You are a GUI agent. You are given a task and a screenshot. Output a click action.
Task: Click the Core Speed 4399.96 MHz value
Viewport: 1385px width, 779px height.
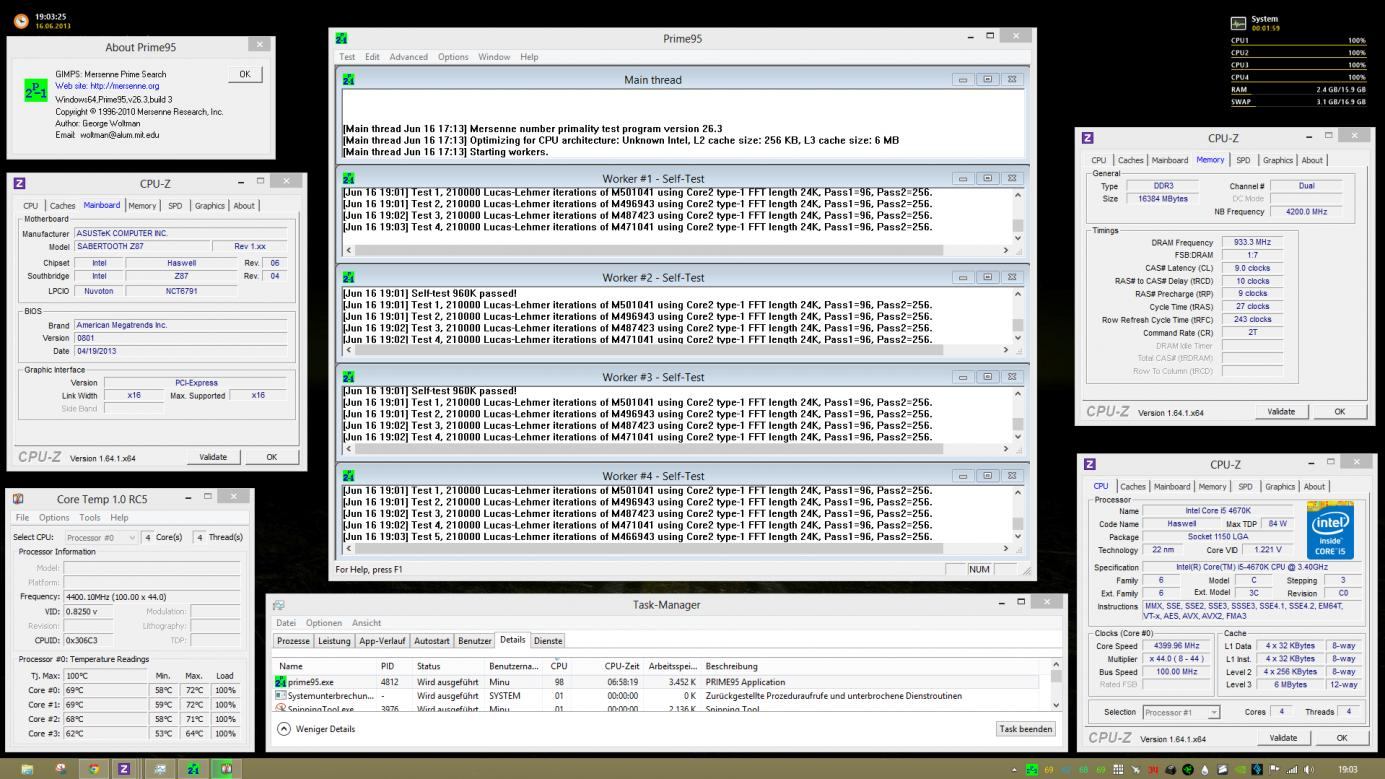point(1174,646)
